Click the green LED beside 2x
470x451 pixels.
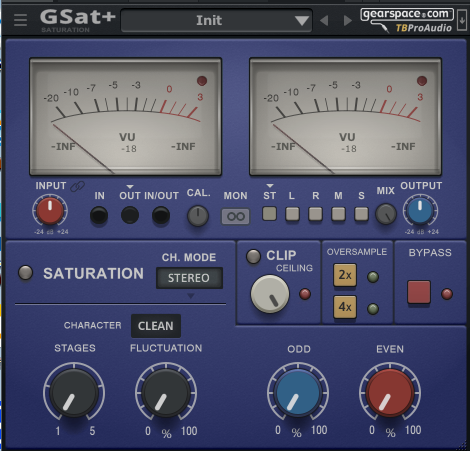pyautogui.click(x=373, y=277)
